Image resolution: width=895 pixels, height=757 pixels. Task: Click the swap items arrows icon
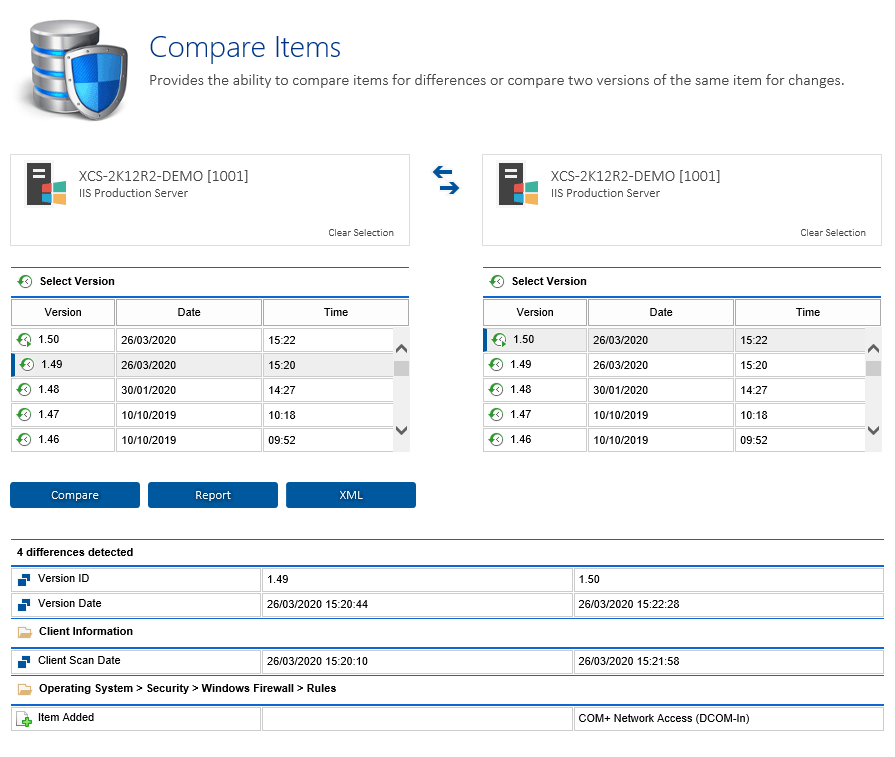(x=446, y=180)
